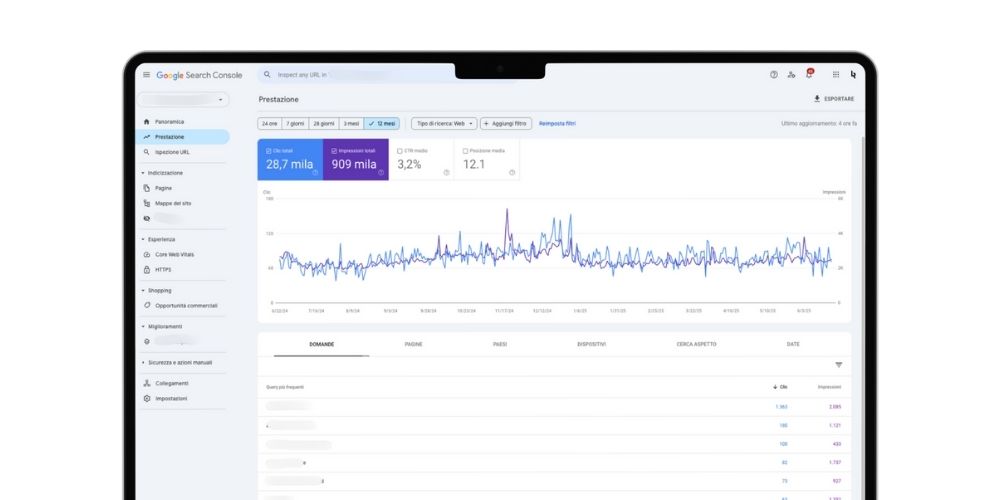
Task: Select the 3 mesi date range
Action: click(351, 124)
